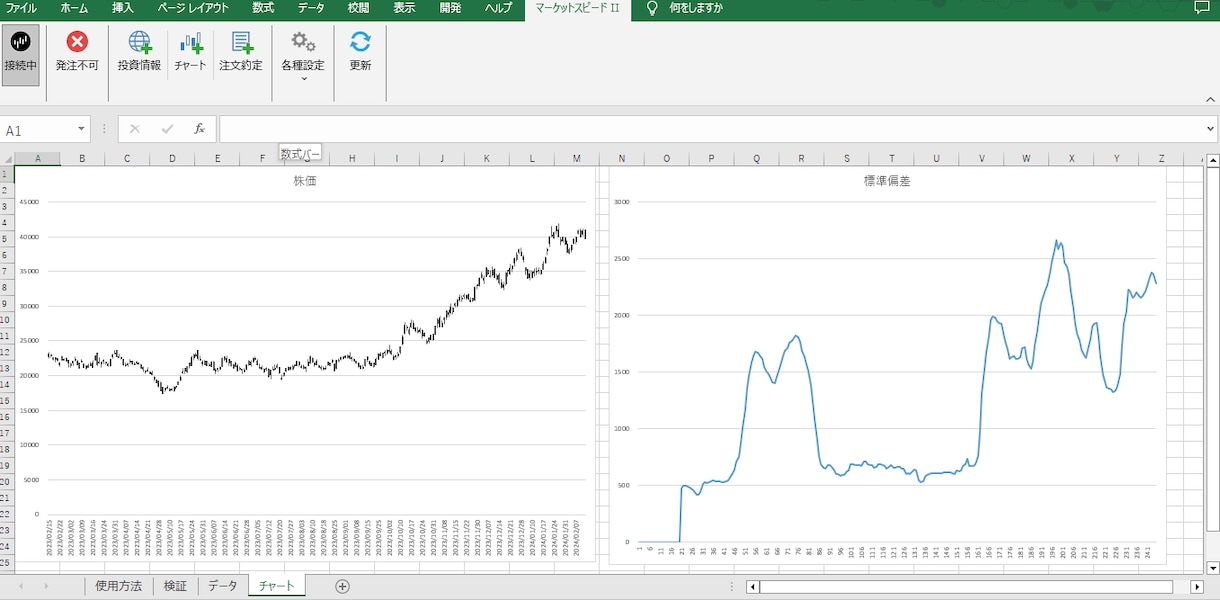Open the 表示 ribbon tab
1220x600 pixels.
tap(404, 8)
